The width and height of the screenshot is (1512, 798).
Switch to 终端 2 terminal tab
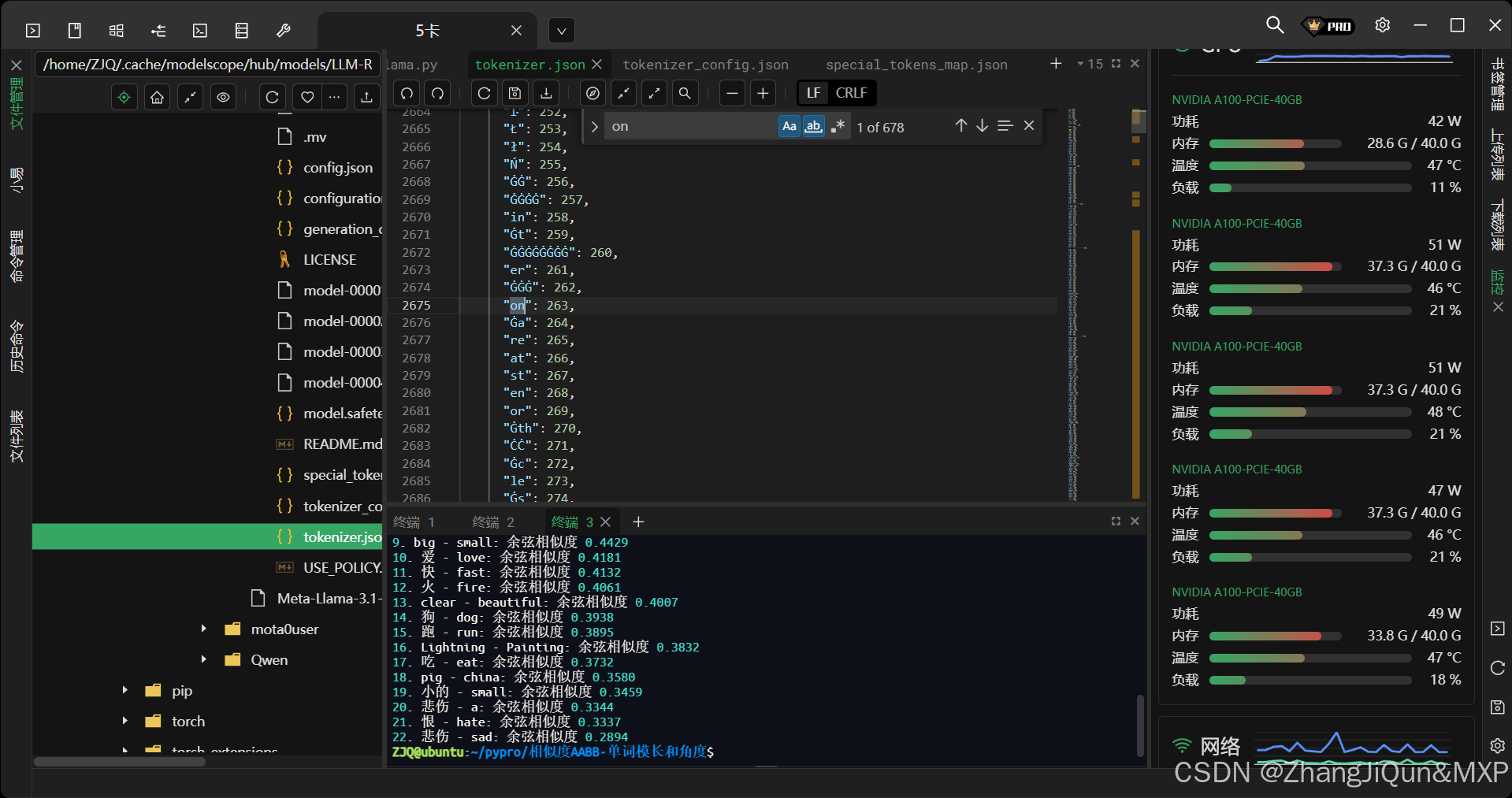493,522
